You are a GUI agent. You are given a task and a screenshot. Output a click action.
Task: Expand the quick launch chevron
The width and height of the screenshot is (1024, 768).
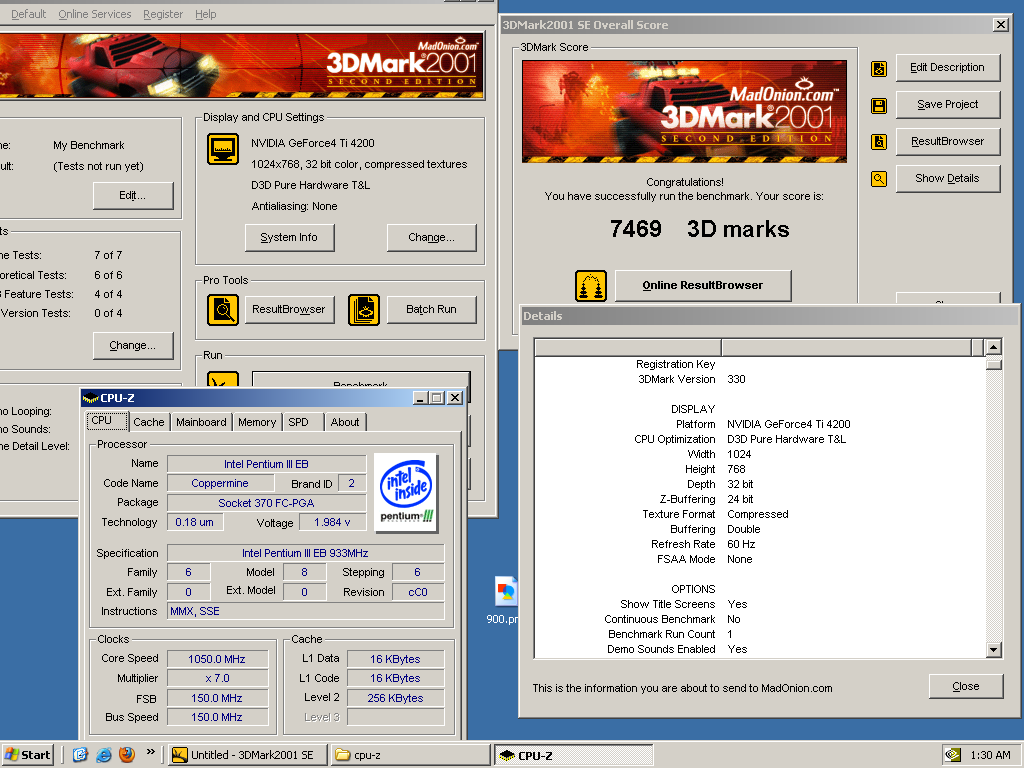151,752
